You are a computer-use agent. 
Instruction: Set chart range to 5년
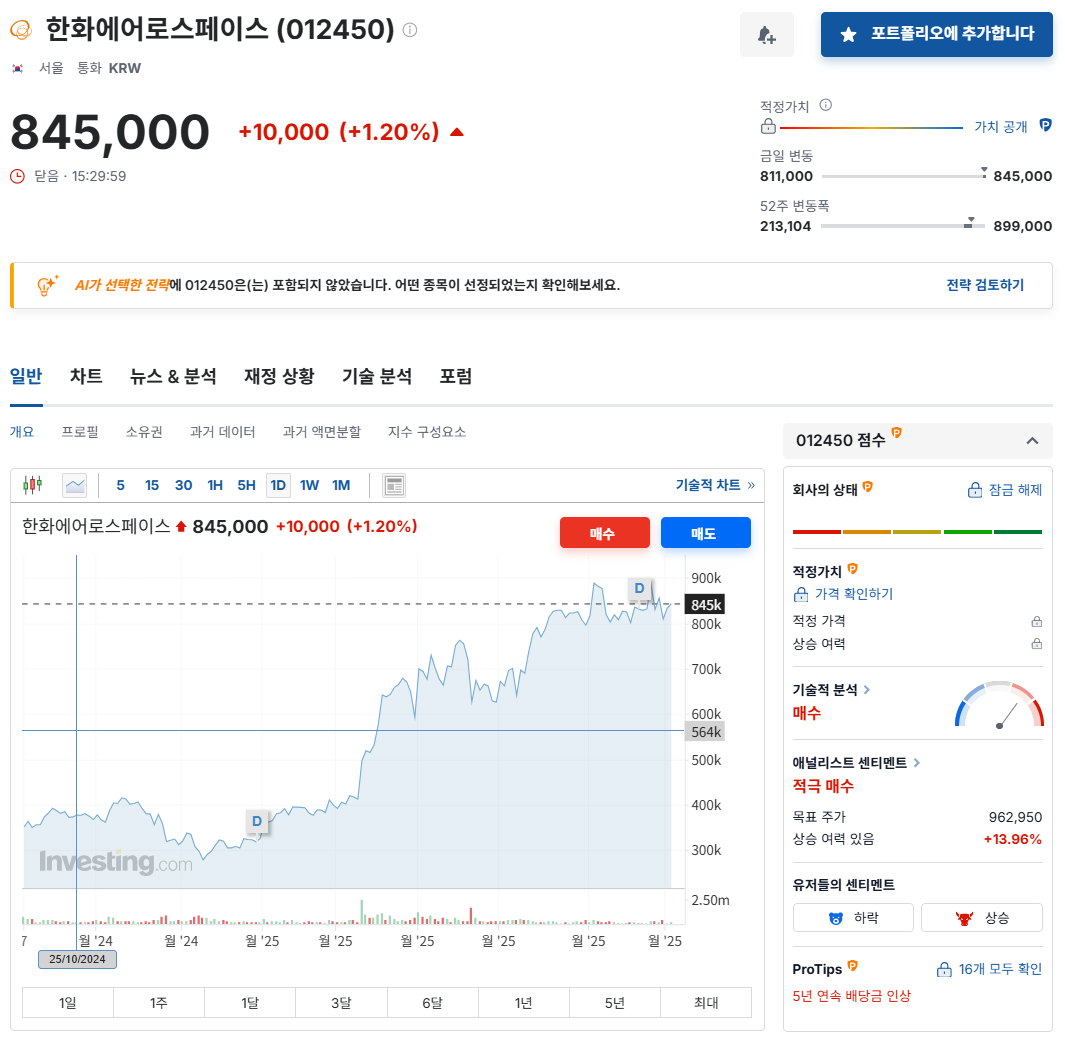[614, 1002]
